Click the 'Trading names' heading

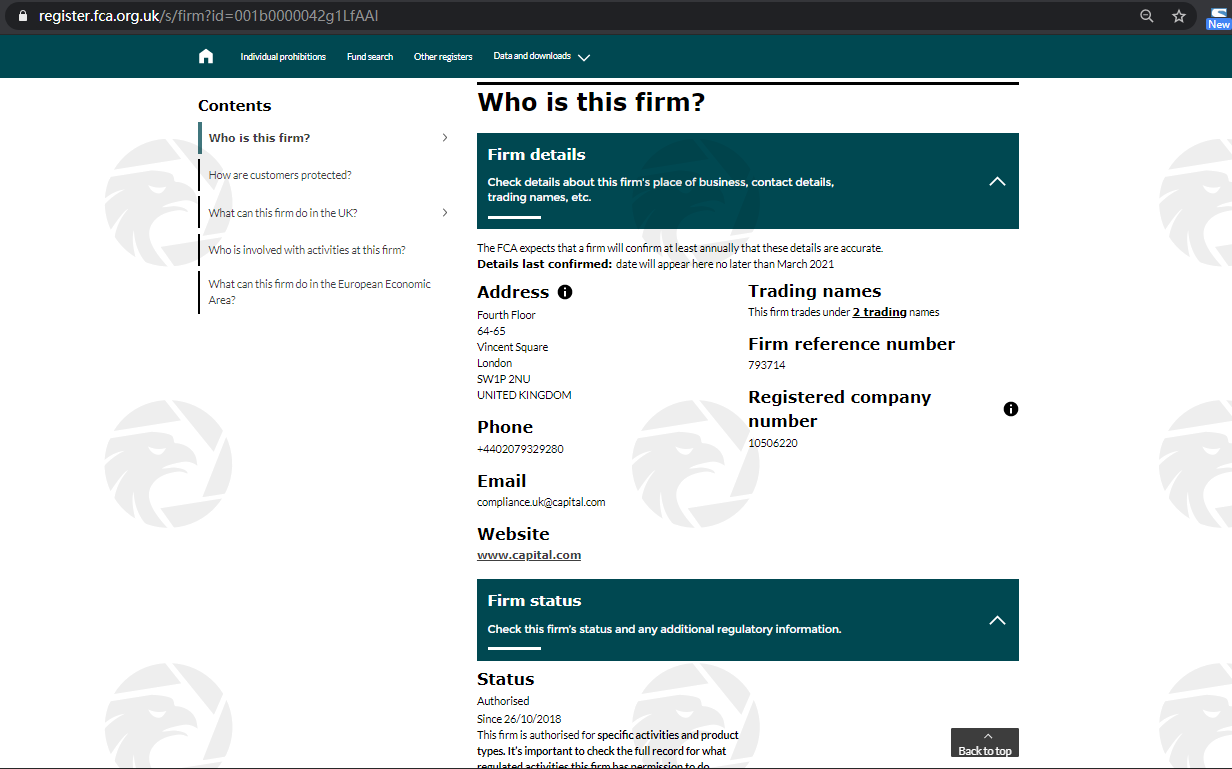(815, 291)
